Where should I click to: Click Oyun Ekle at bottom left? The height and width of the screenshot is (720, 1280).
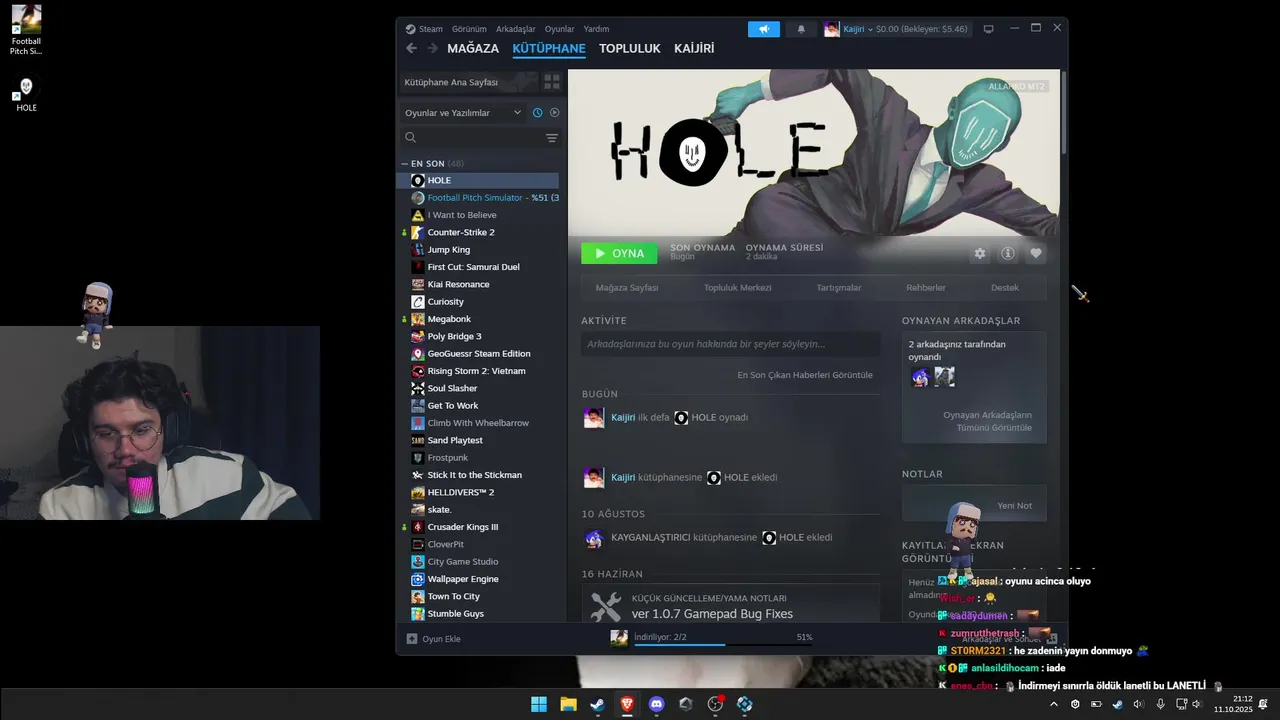434,639
